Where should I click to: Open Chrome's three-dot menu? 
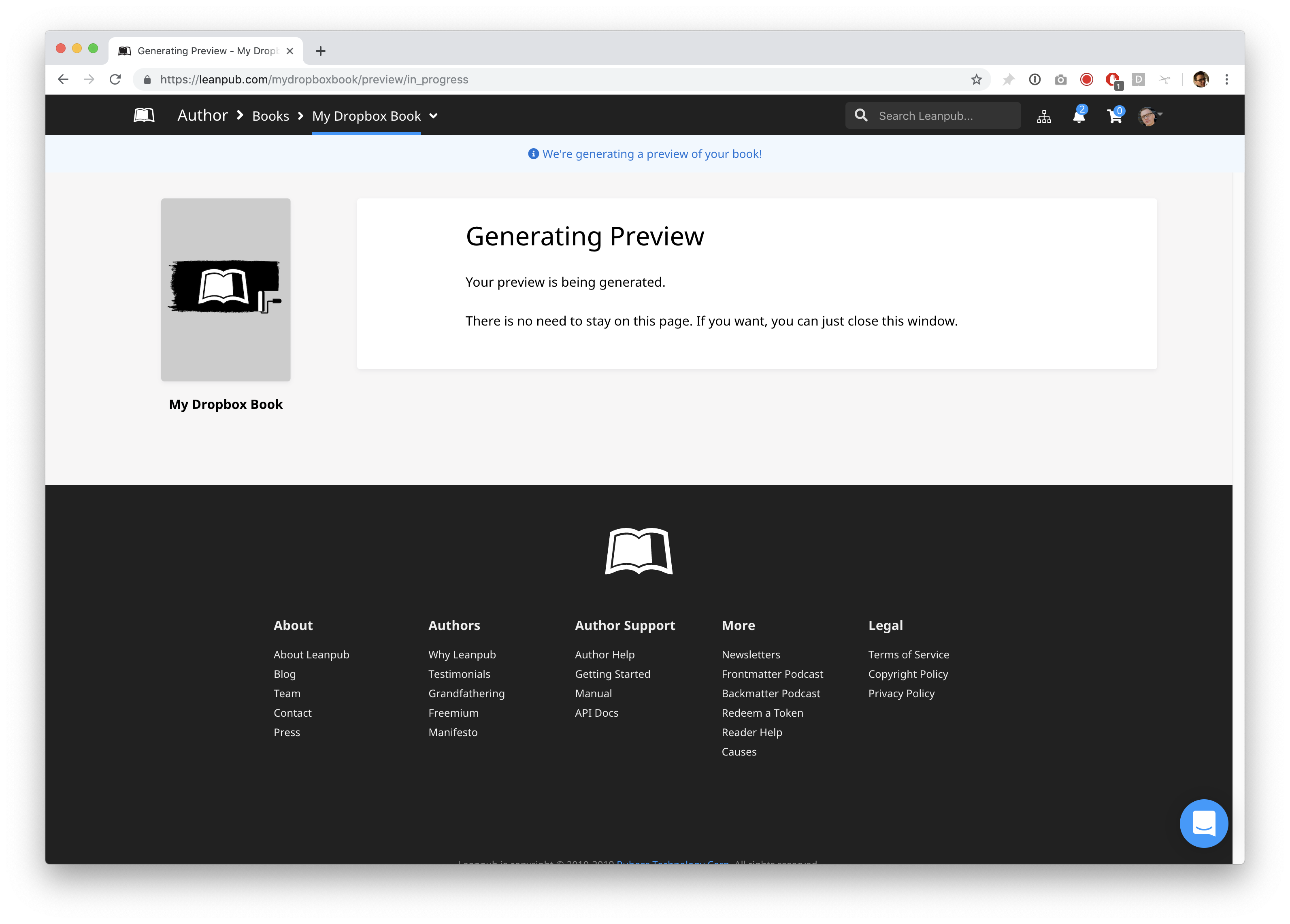1226,80
